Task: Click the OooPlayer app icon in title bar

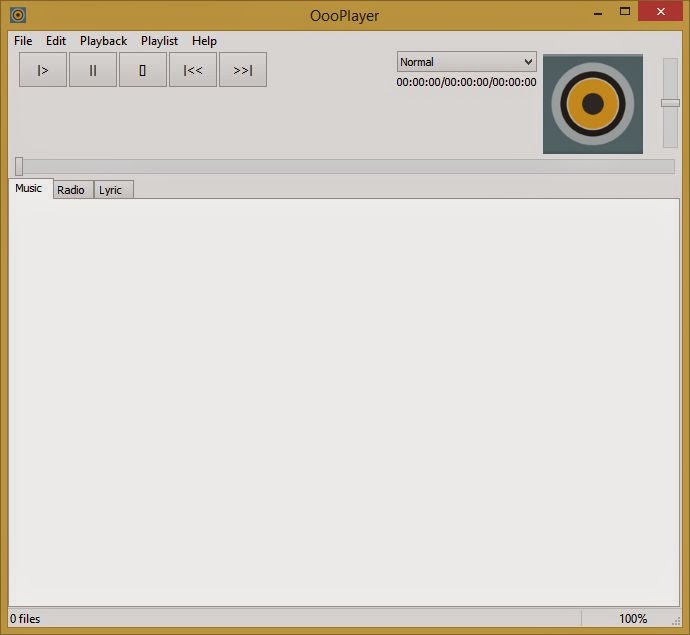Action: click(18, 15)
